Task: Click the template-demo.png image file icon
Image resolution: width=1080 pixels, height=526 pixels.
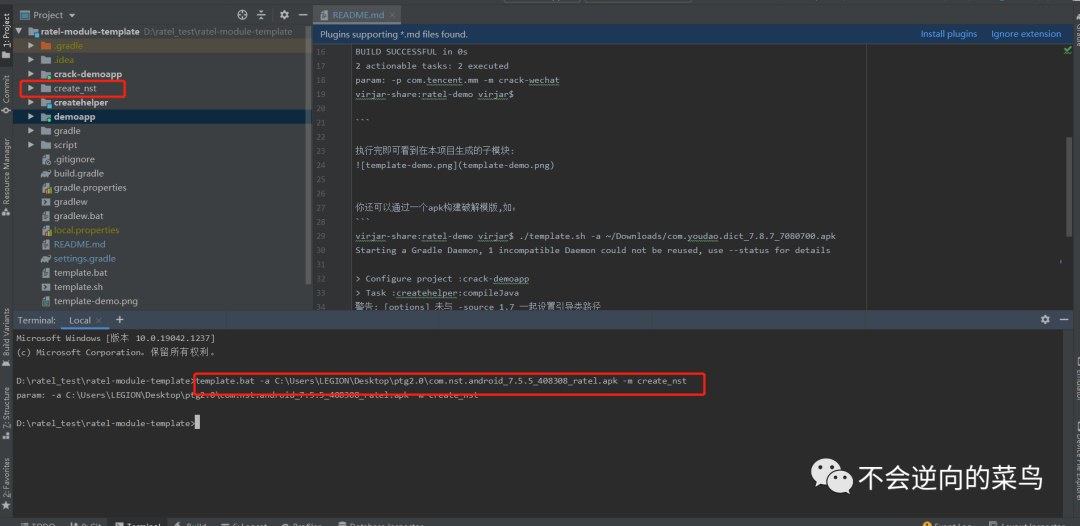Action: tap(45, 301)
